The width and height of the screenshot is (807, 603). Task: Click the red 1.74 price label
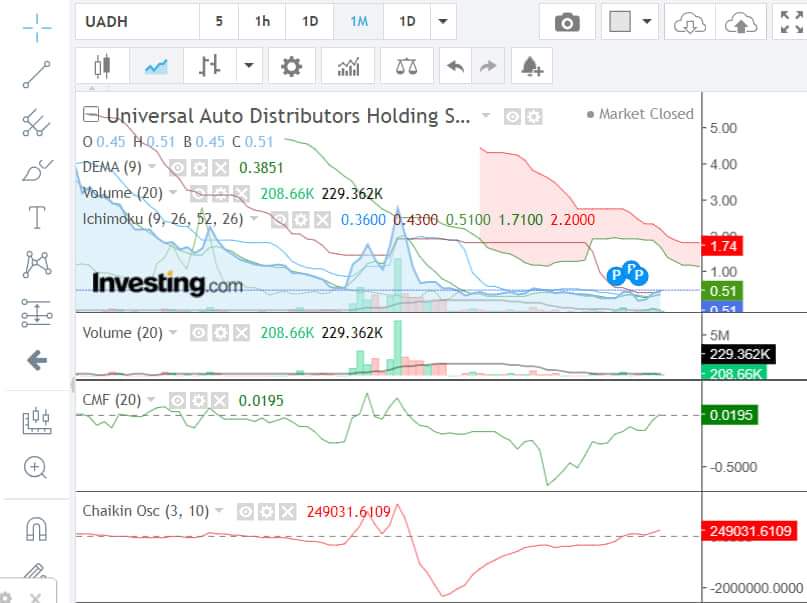722,246
